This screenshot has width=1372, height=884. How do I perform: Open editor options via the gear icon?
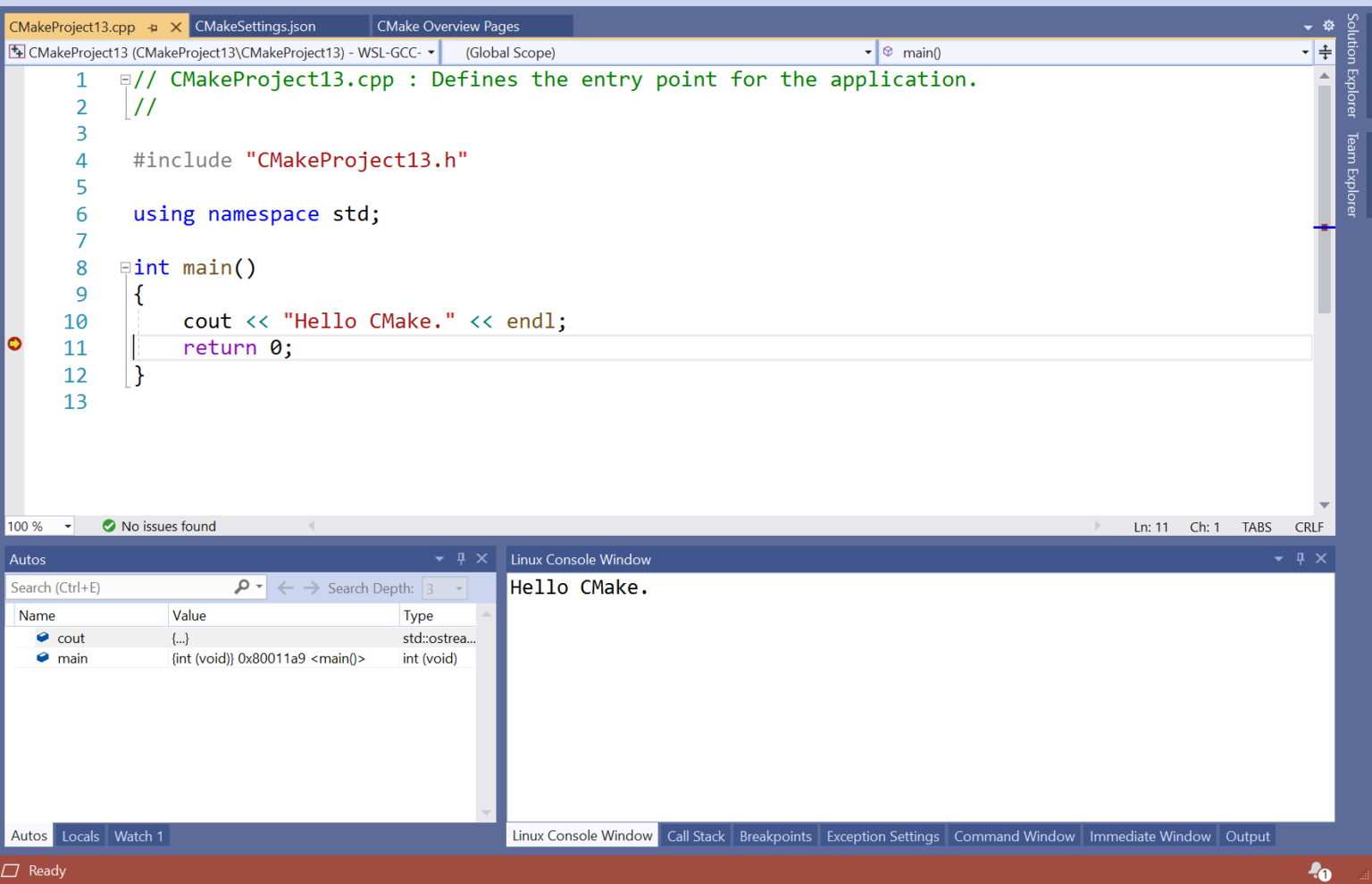pyautogui.click(x=1328, y=26)
